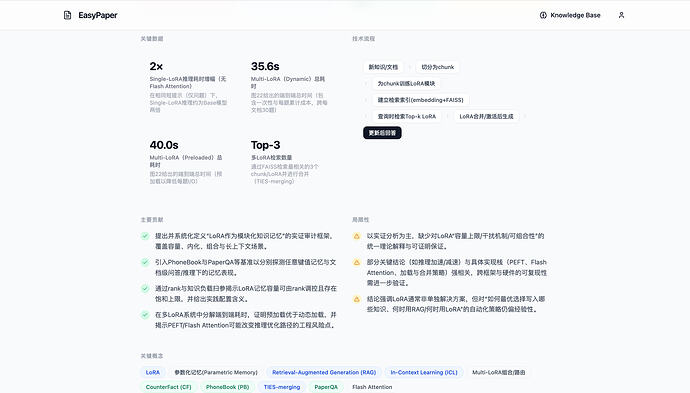The width and height of the screenshot is (690, 393).
Task: Select the Retrieval-Augmented Generation (RAG) tag
Action: pos(324,372)
